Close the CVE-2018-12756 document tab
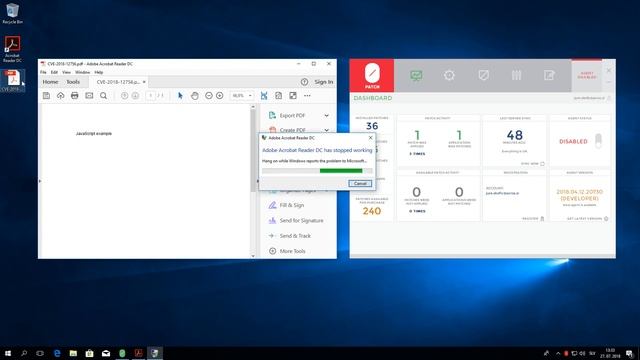The width and height of the screenshot is (640, 360). click(144, 82)
